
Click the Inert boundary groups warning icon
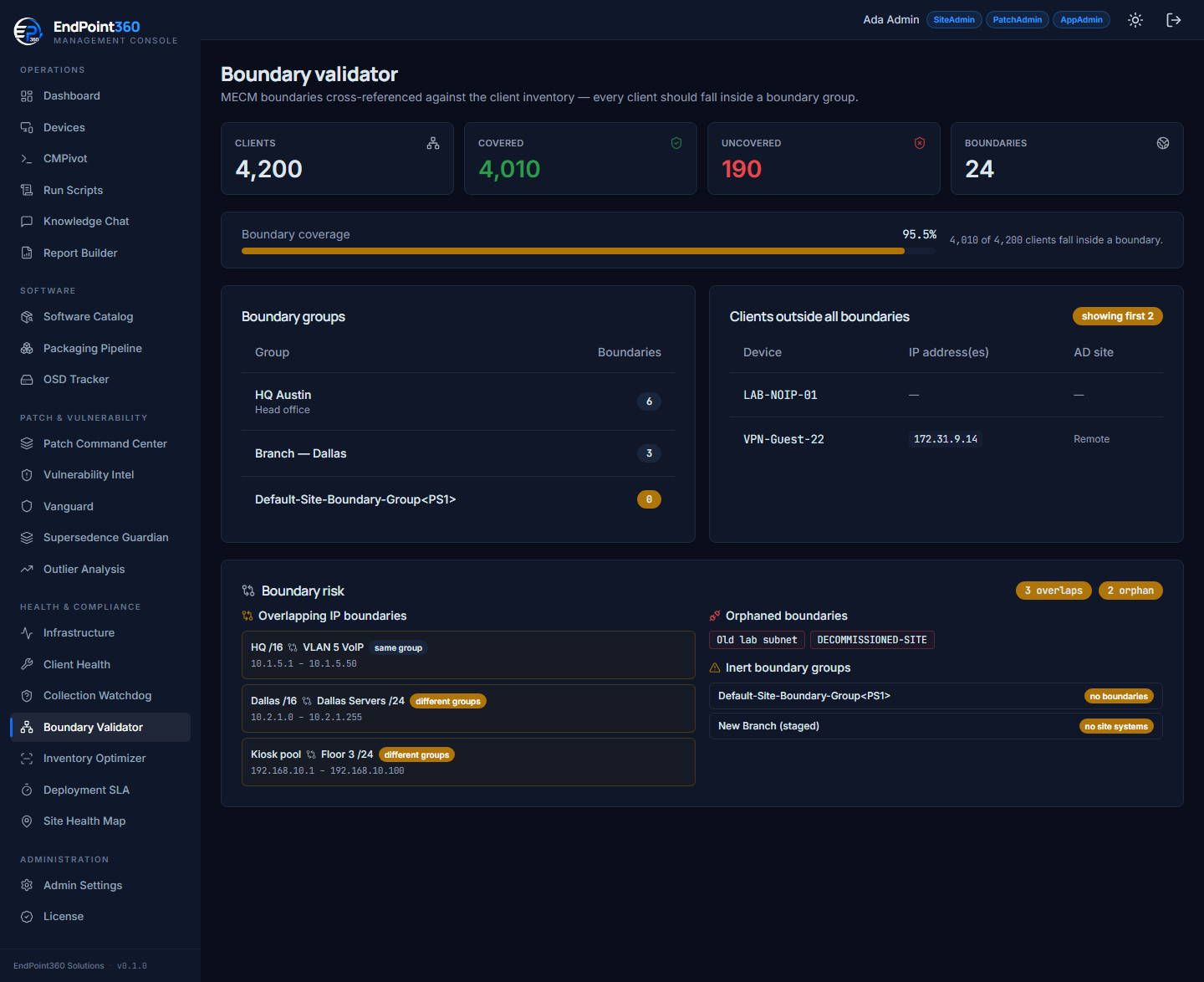pyautogui.click(x=715, y=667)
